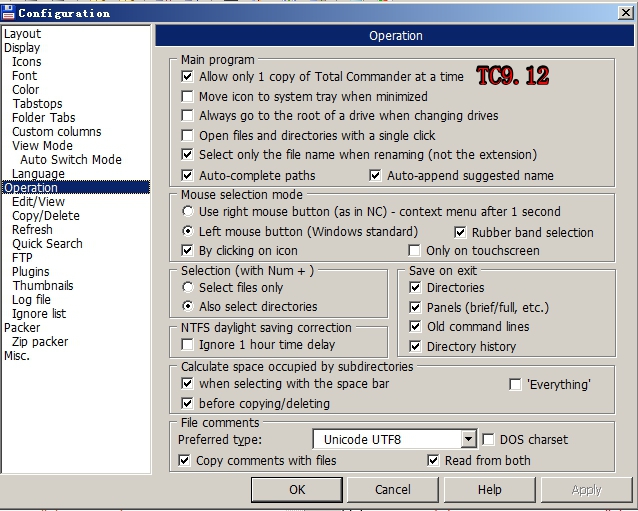This screenshot has height=511, width=638.
Task: Select Left mouse button (Windows standard) option
Action: click(188, 231)
